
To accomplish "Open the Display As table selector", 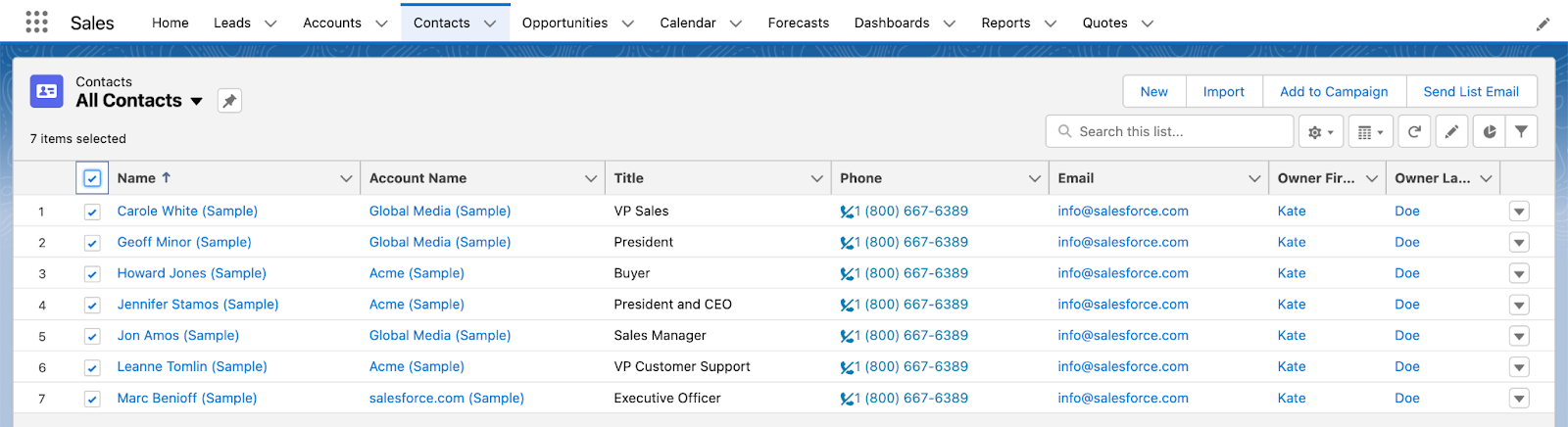I will pos(1371,131).
